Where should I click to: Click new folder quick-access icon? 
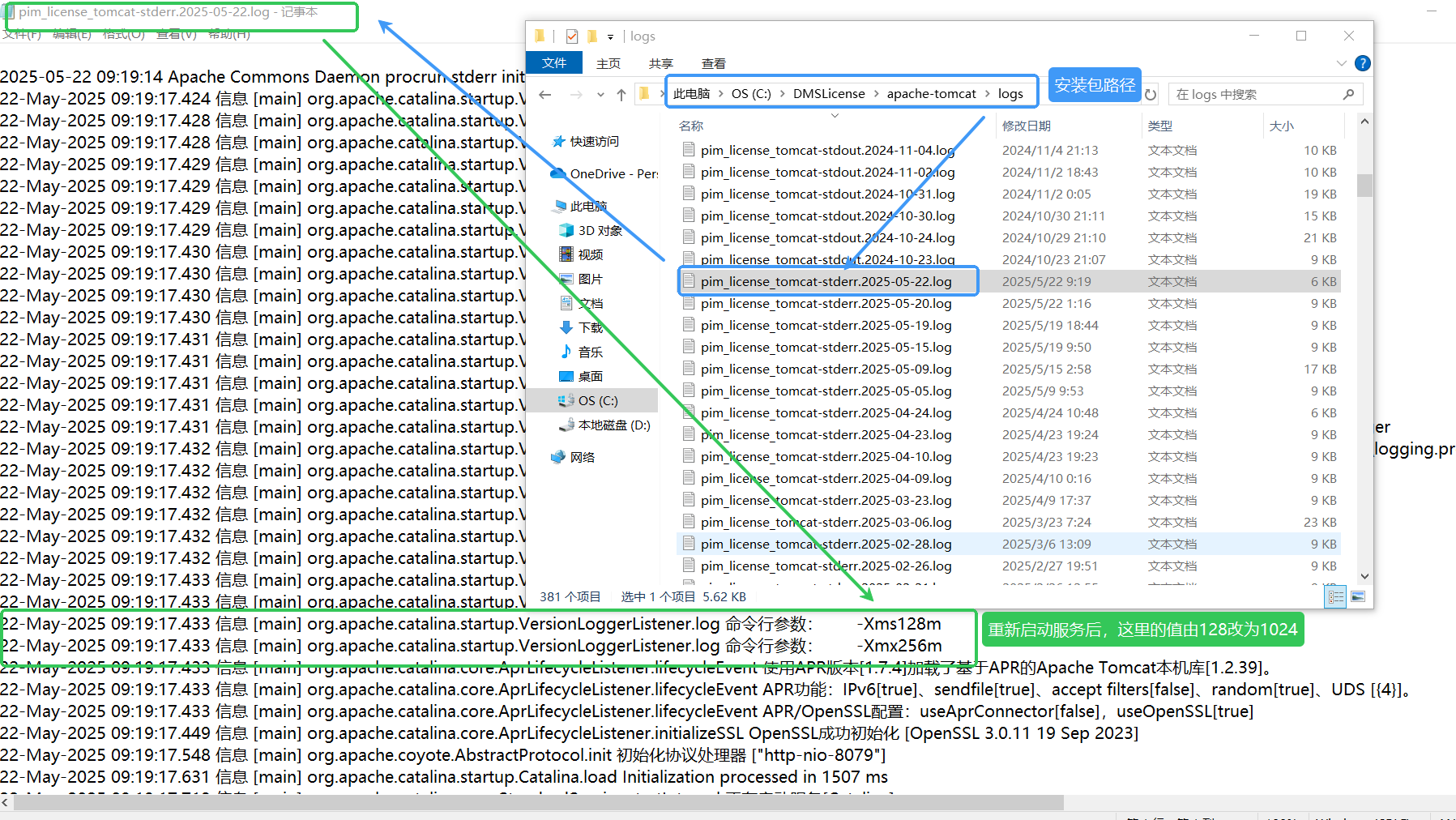point(592,36)
